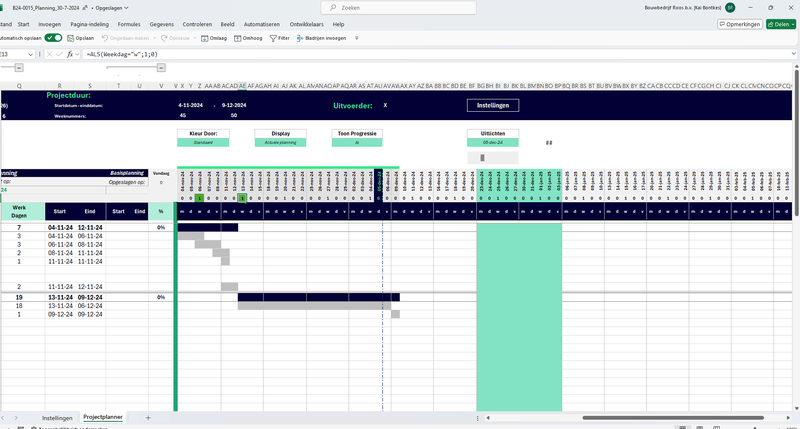
Task: Open the BR account avatar
Action: click(730, 8)
